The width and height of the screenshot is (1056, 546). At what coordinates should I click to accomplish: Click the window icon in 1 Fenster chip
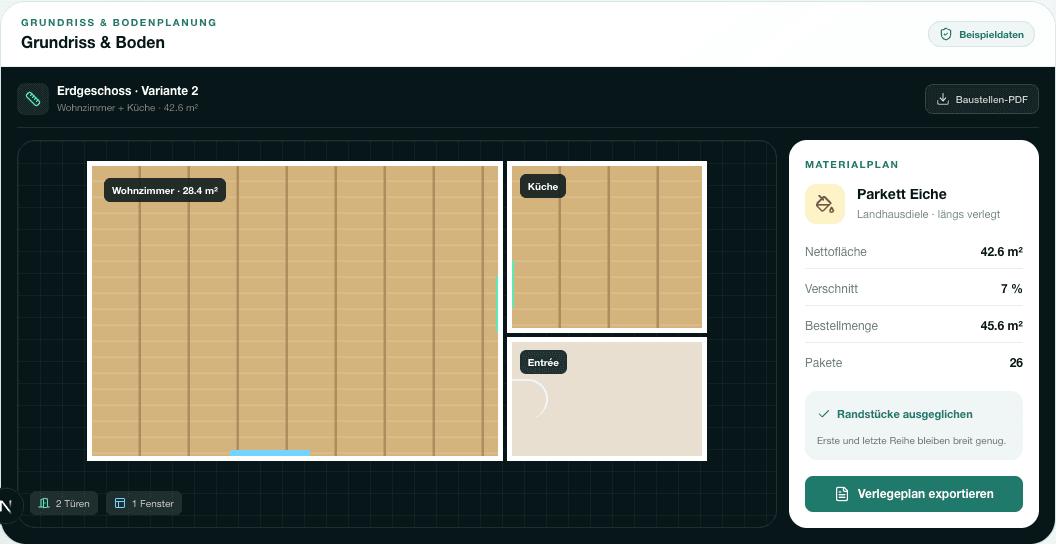click(x=120, y=504)
